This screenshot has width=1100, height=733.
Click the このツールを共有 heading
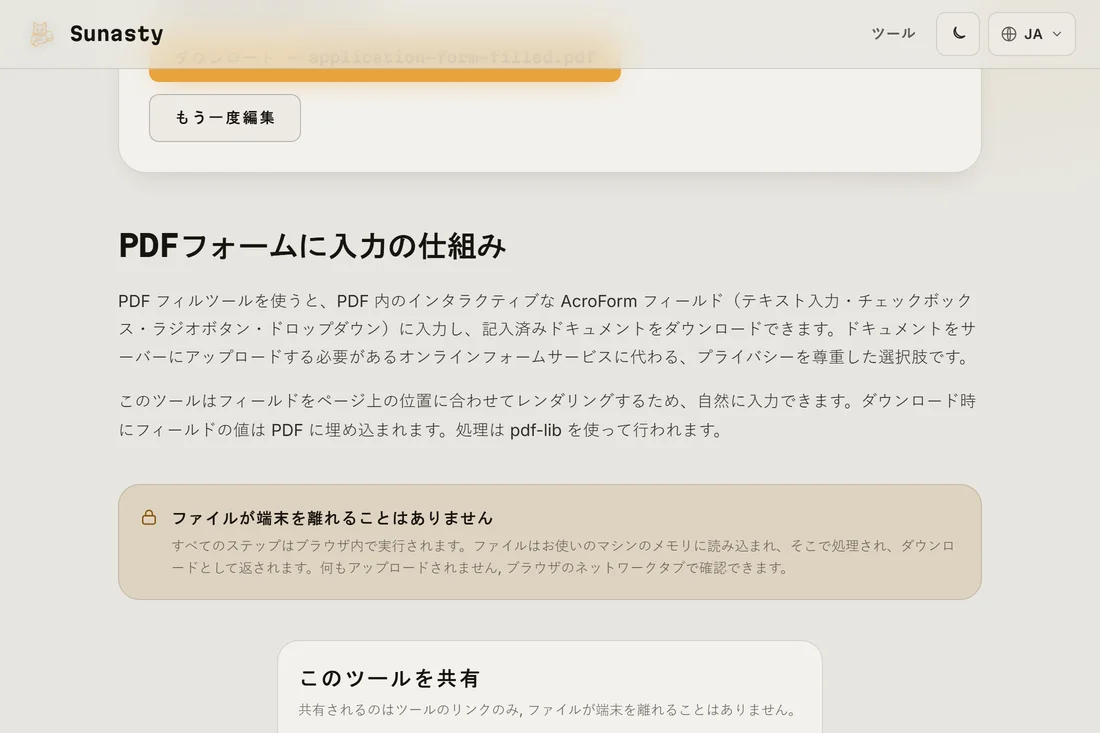tap(389, 678)
